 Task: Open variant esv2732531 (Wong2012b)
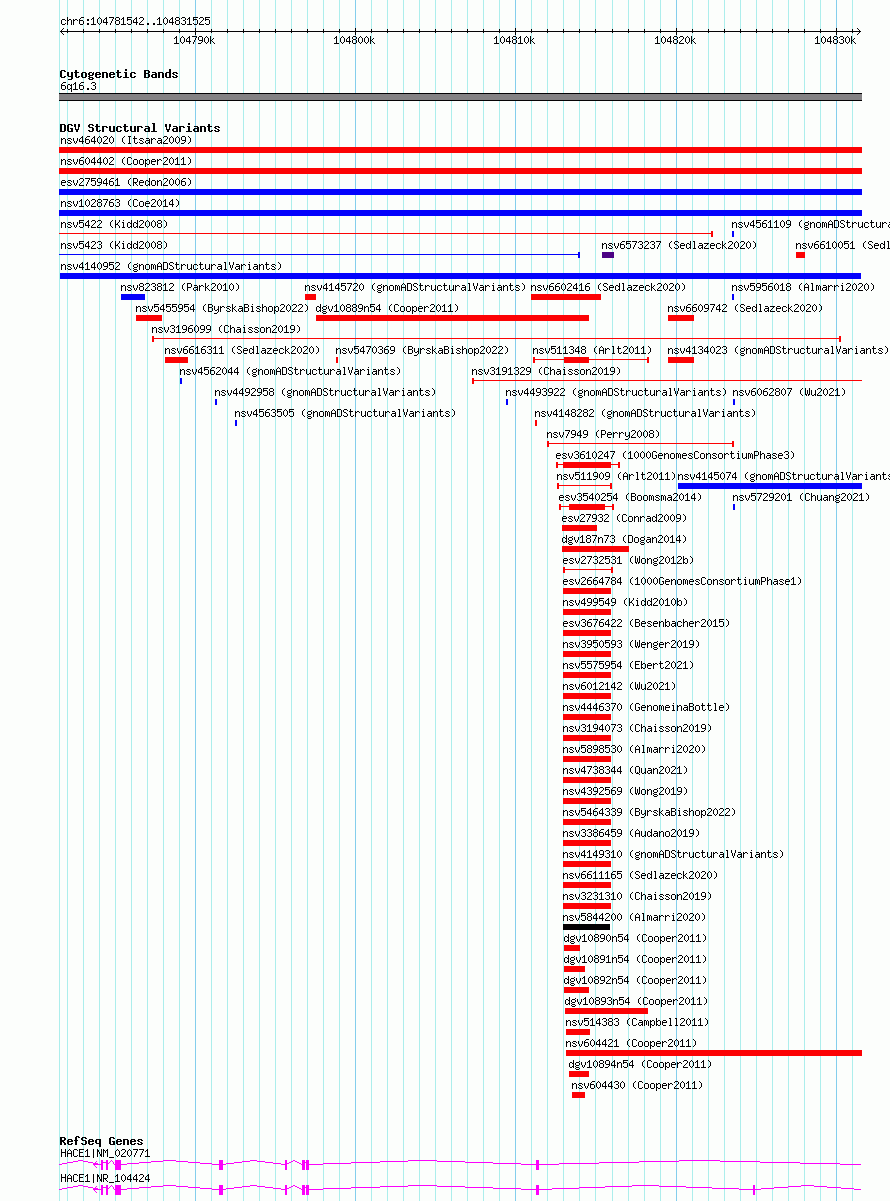628,560
